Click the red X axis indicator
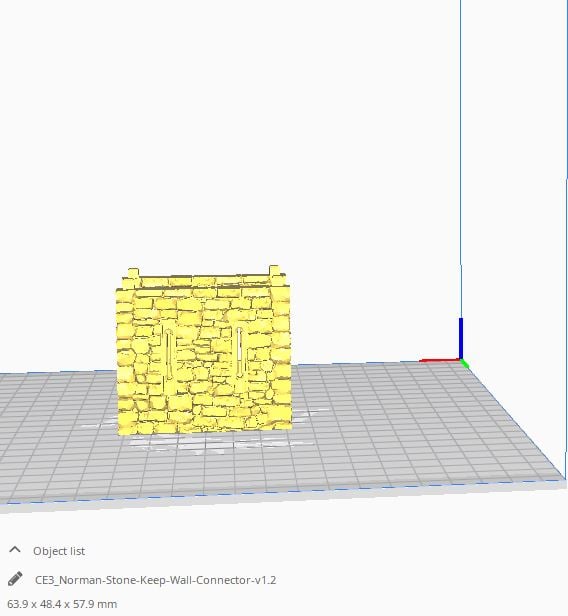 pyautogui.click(x=439, y=360)
